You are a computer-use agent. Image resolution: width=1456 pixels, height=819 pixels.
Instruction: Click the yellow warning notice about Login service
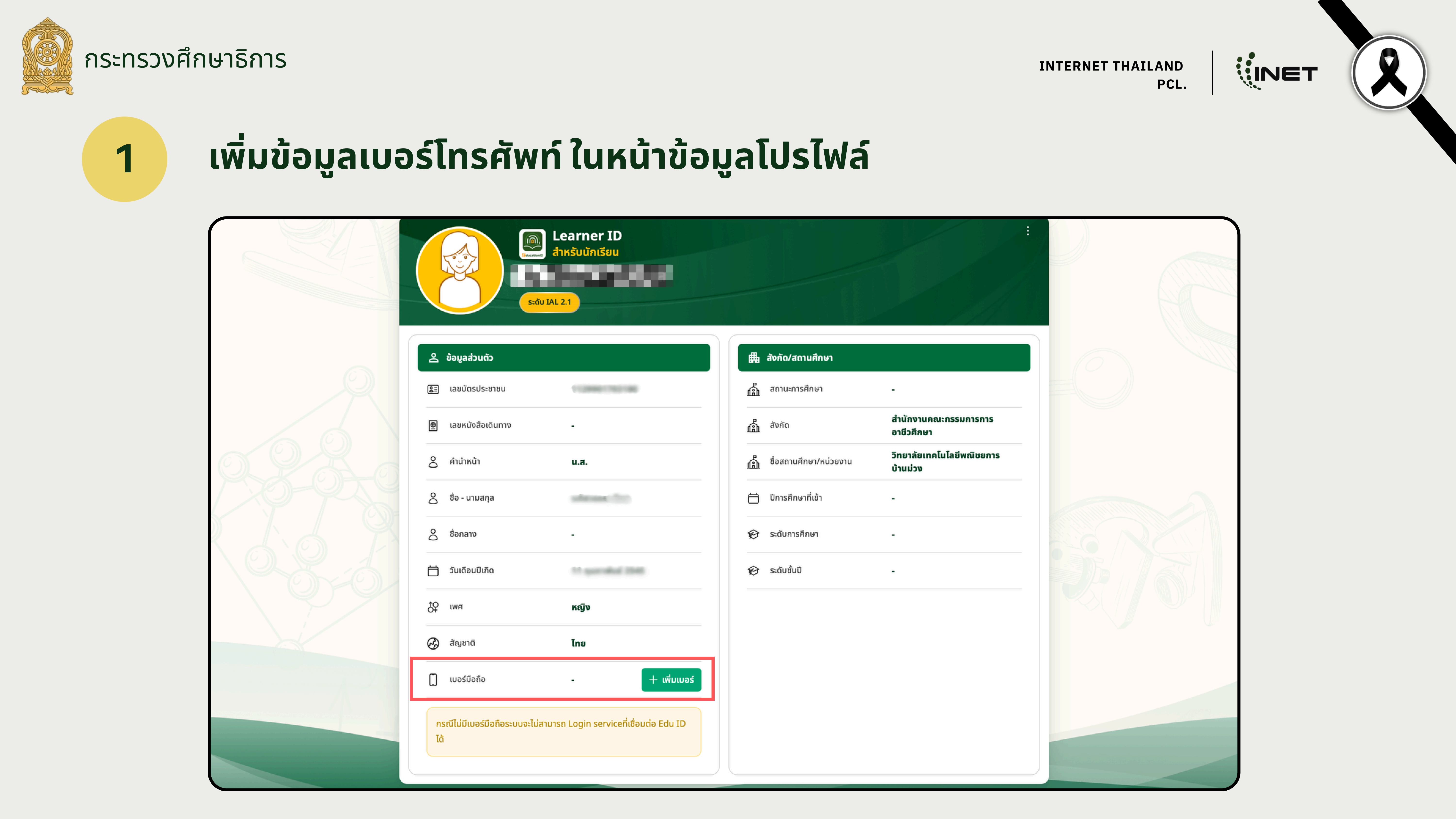click(x=563, y=731)
